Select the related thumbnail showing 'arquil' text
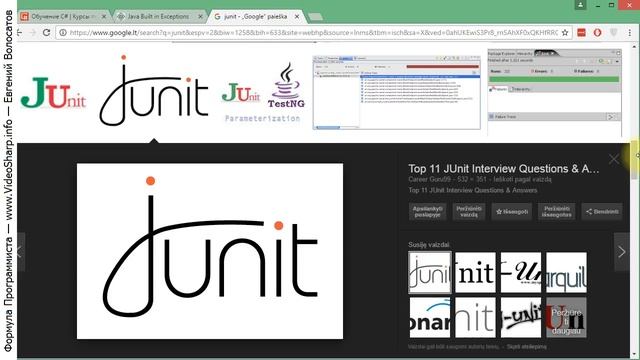Screen dimensions: 640x360 click(566, 272)
